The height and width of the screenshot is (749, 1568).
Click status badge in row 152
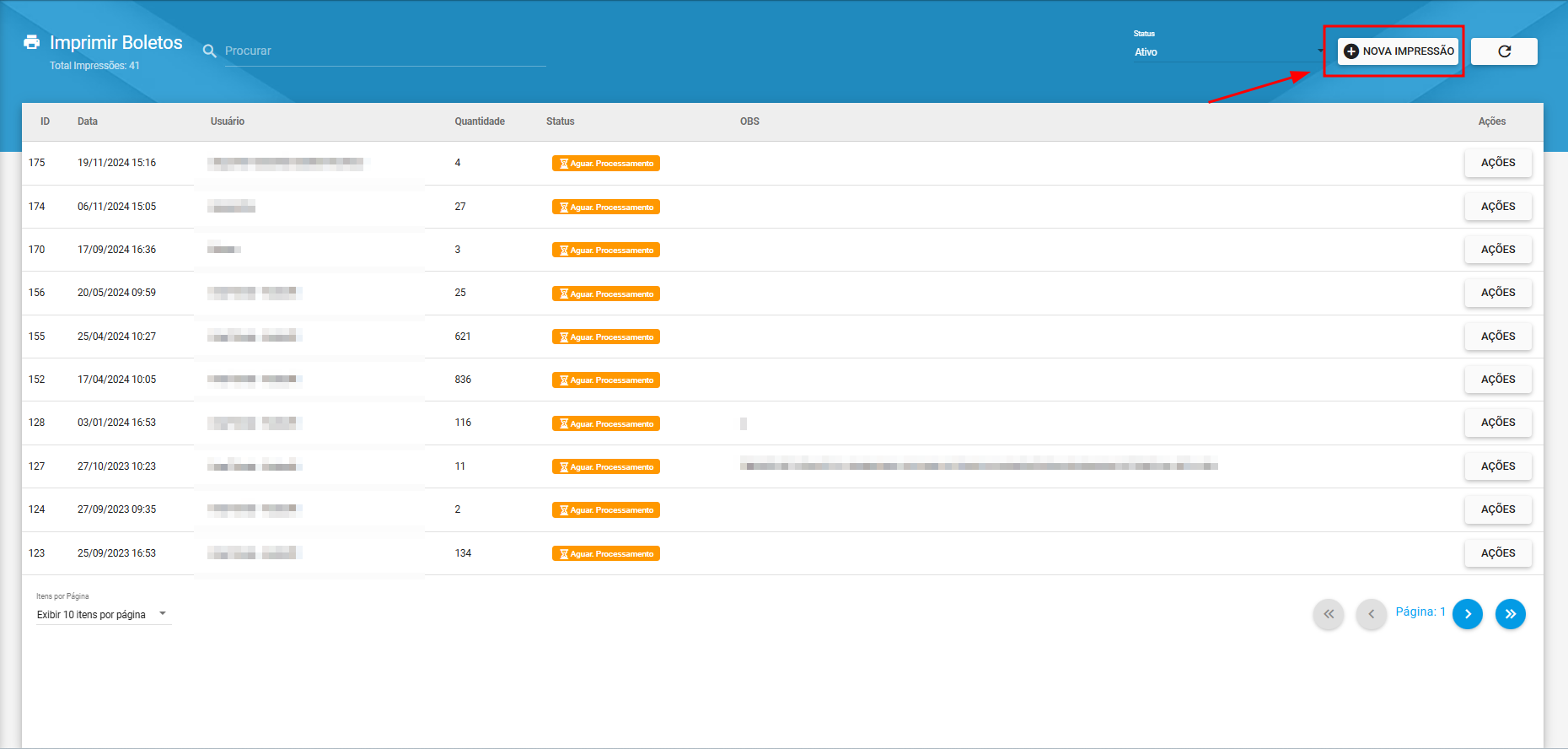pos(606,380)
